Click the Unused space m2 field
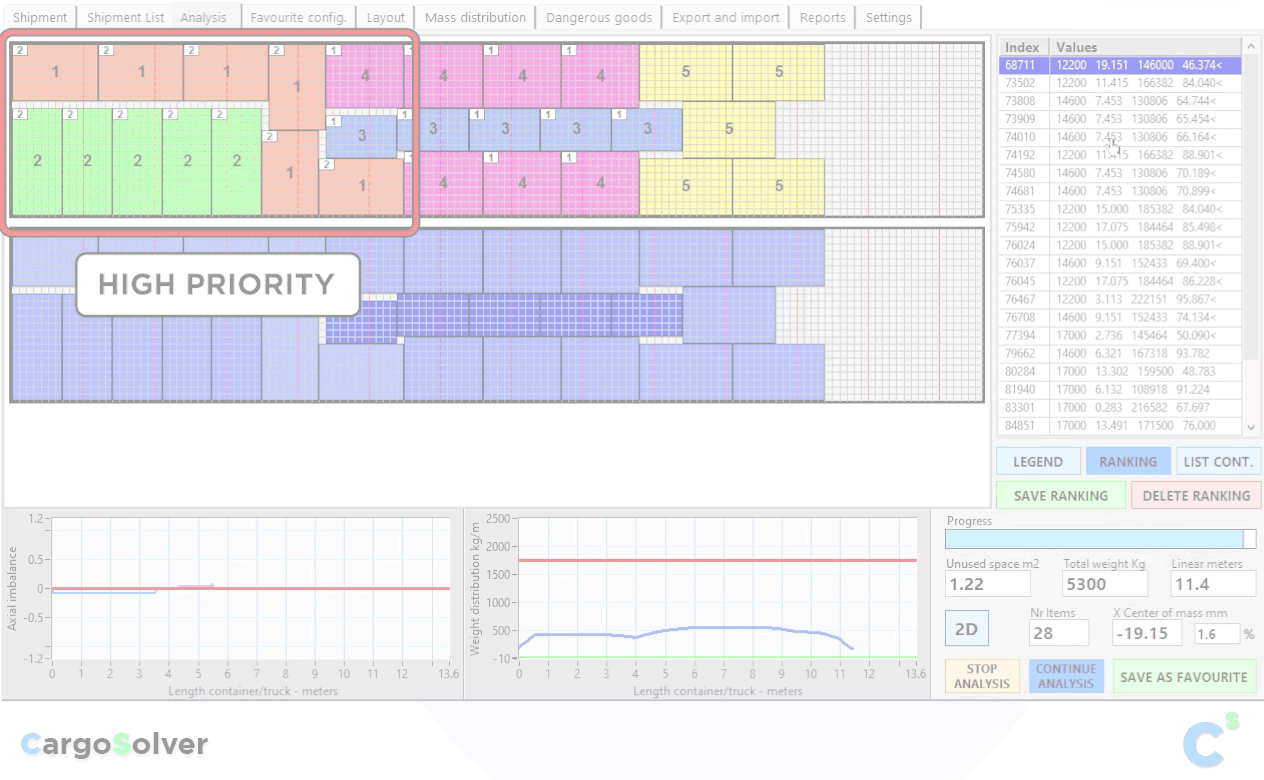This screenshot has height=780, width=1264. 987,584
